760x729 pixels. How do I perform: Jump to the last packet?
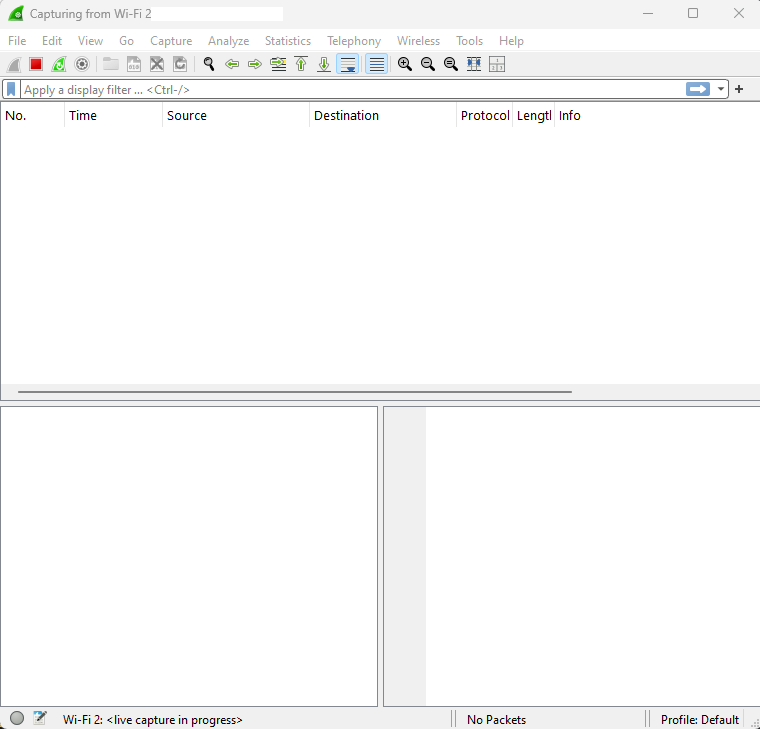pyautogui.click(x=324, y=64)
